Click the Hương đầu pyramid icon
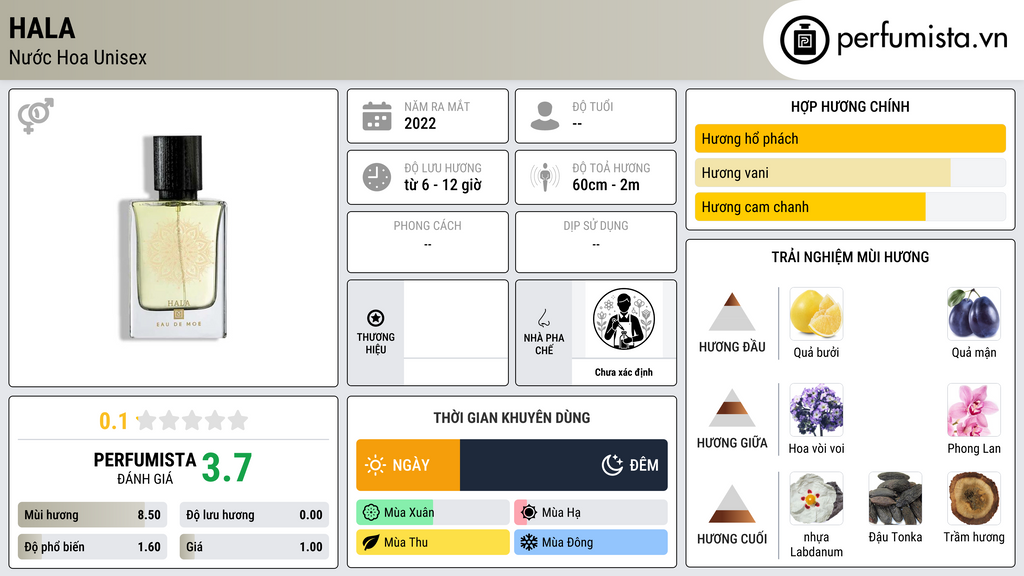This screenshot has height=576, width=1024. (732, 312)
